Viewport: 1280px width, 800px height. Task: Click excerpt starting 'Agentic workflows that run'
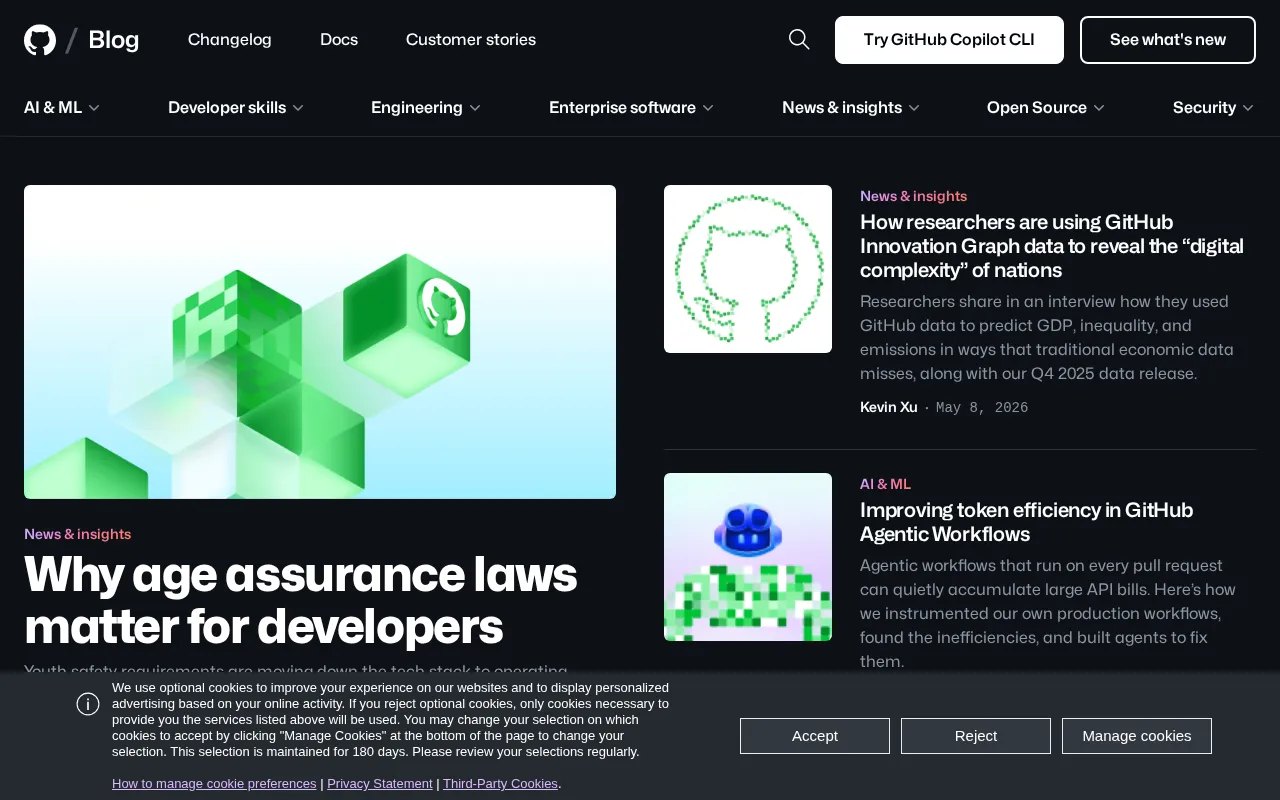(1048, 613)
